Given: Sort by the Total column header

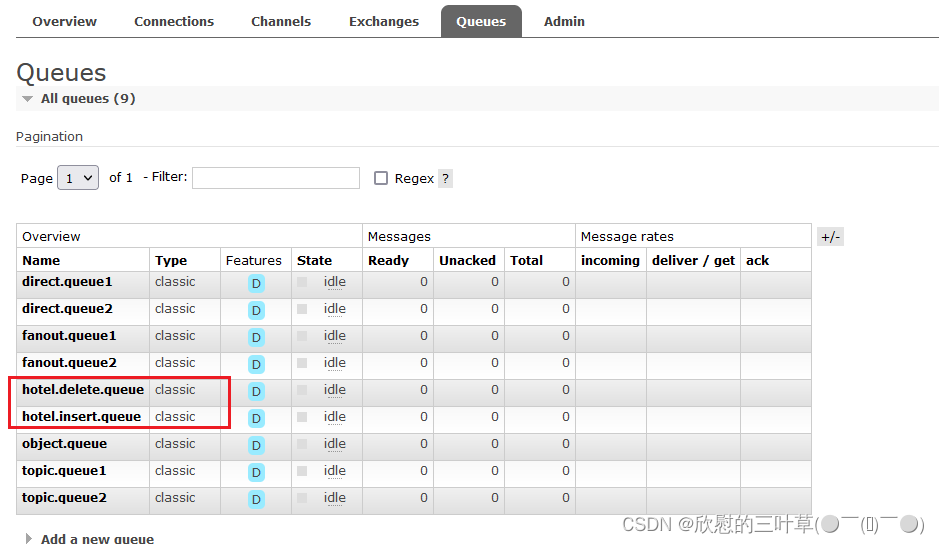Looking at the screenshot, I should pos(526,261).
